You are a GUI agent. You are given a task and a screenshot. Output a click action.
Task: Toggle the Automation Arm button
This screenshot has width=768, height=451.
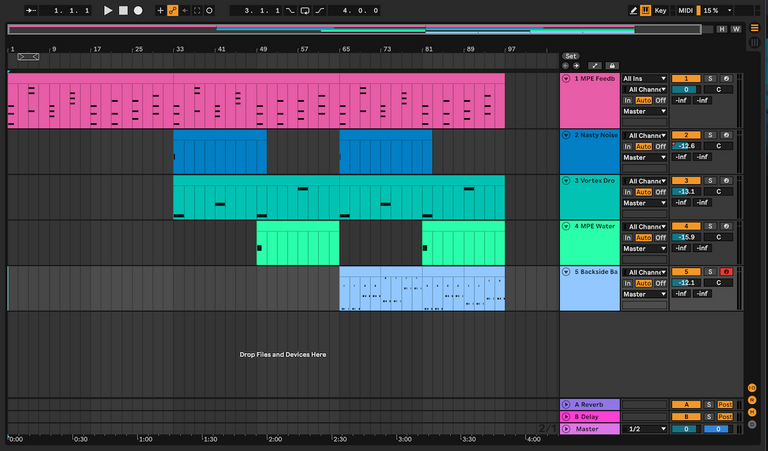click(172, 10)
